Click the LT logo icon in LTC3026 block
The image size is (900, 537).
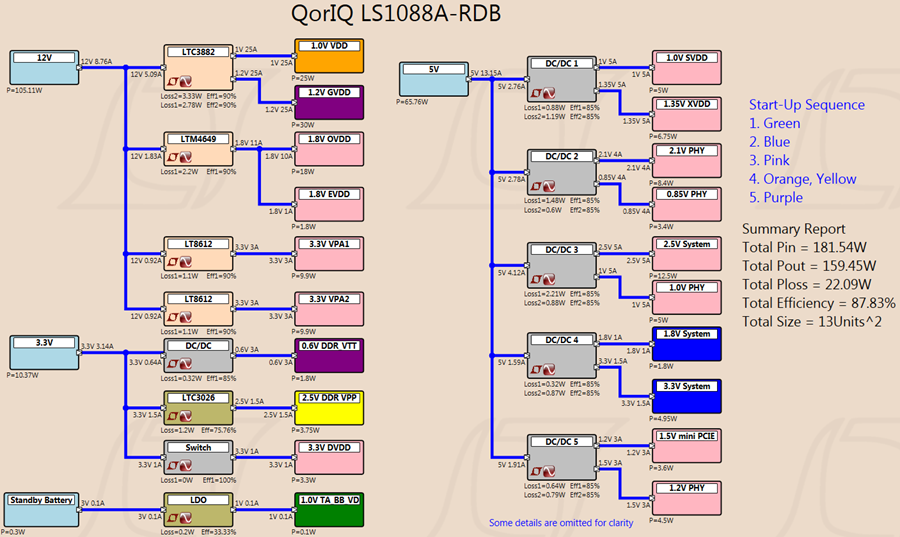[180, 416]
